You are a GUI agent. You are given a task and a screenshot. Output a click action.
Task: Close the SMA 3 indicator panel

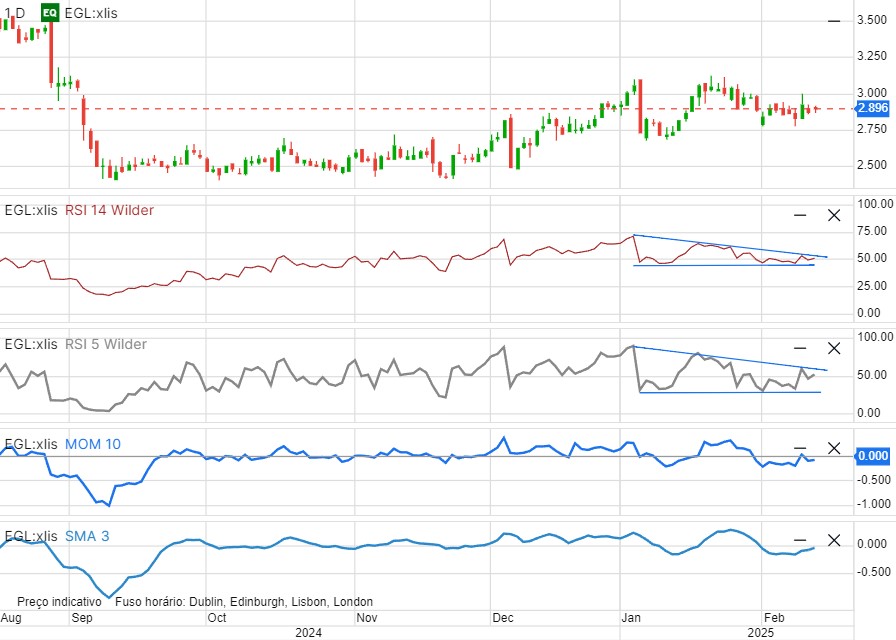click(834, 541)
